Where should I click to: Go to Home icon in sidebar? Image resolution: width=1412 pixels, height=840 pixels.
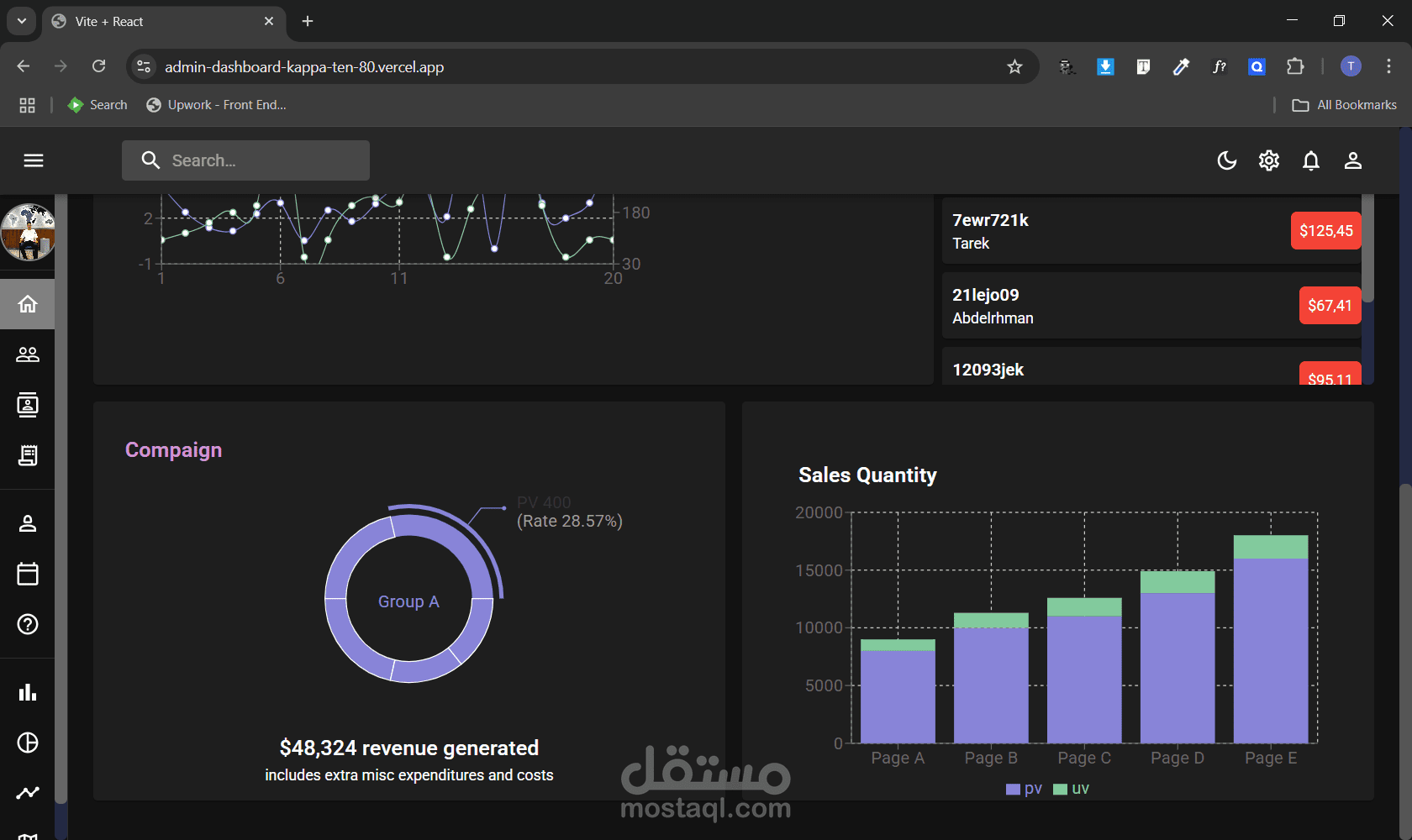point(28,304)
